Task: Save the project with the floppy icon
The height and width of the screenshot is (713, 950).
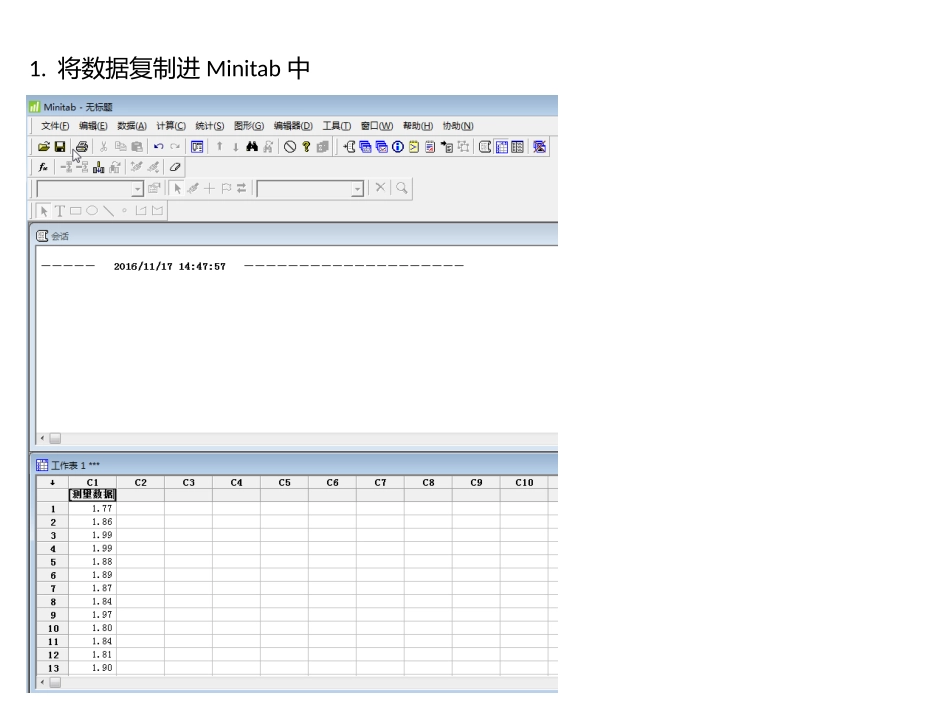Action: (60, 147)
